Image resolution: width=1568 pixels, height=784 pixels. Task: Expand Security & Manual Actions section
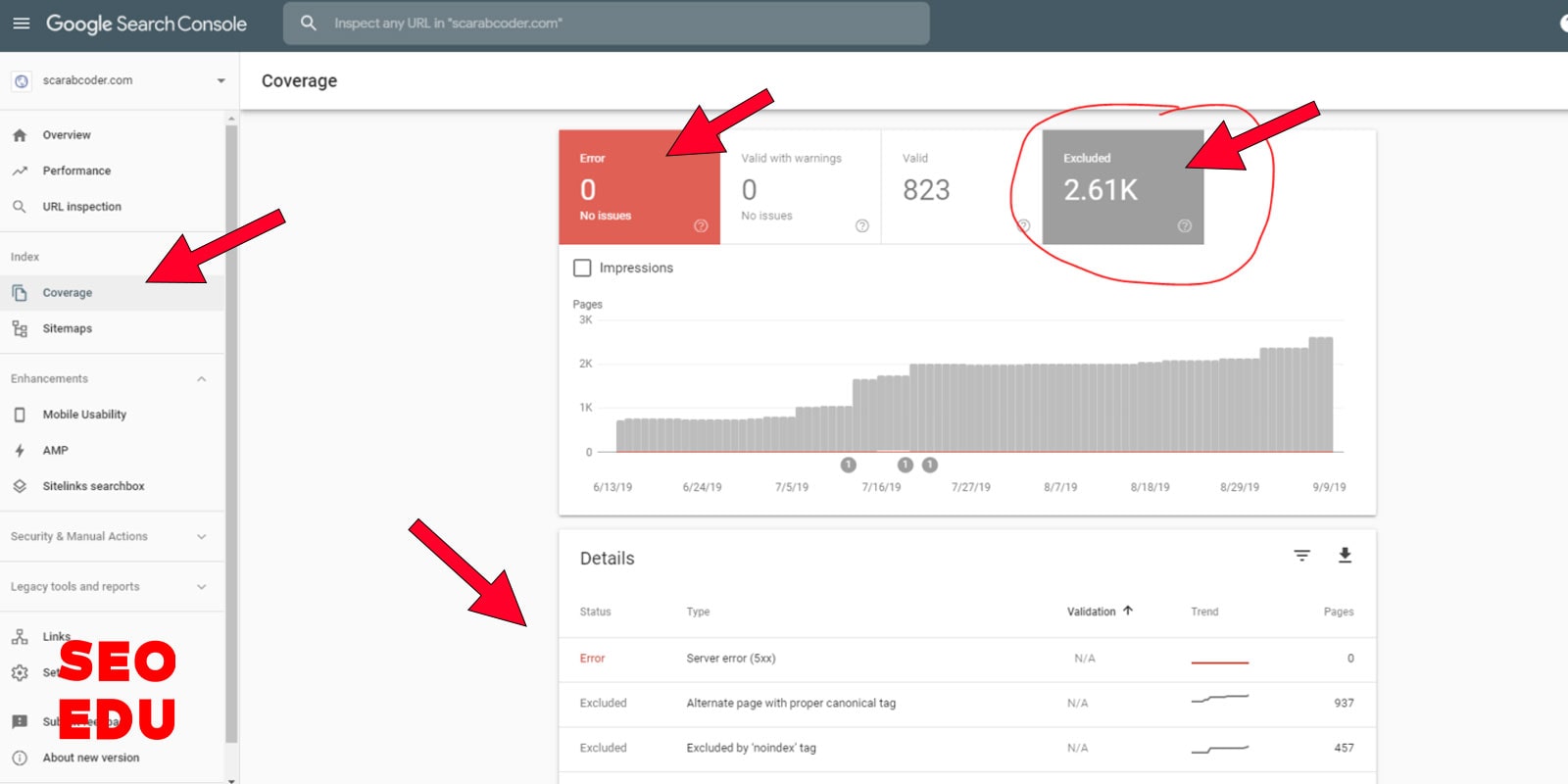point(201,537)
